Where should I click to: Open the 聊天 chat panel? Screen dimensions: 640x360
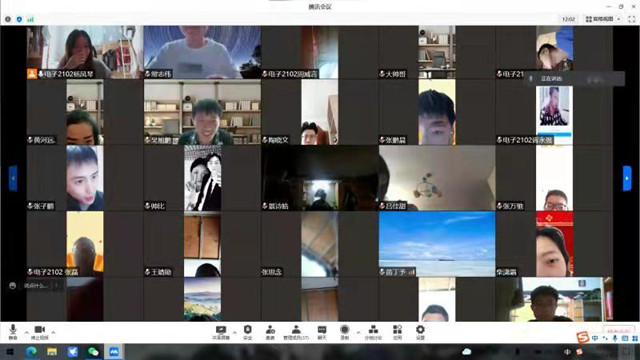point(322,332)
